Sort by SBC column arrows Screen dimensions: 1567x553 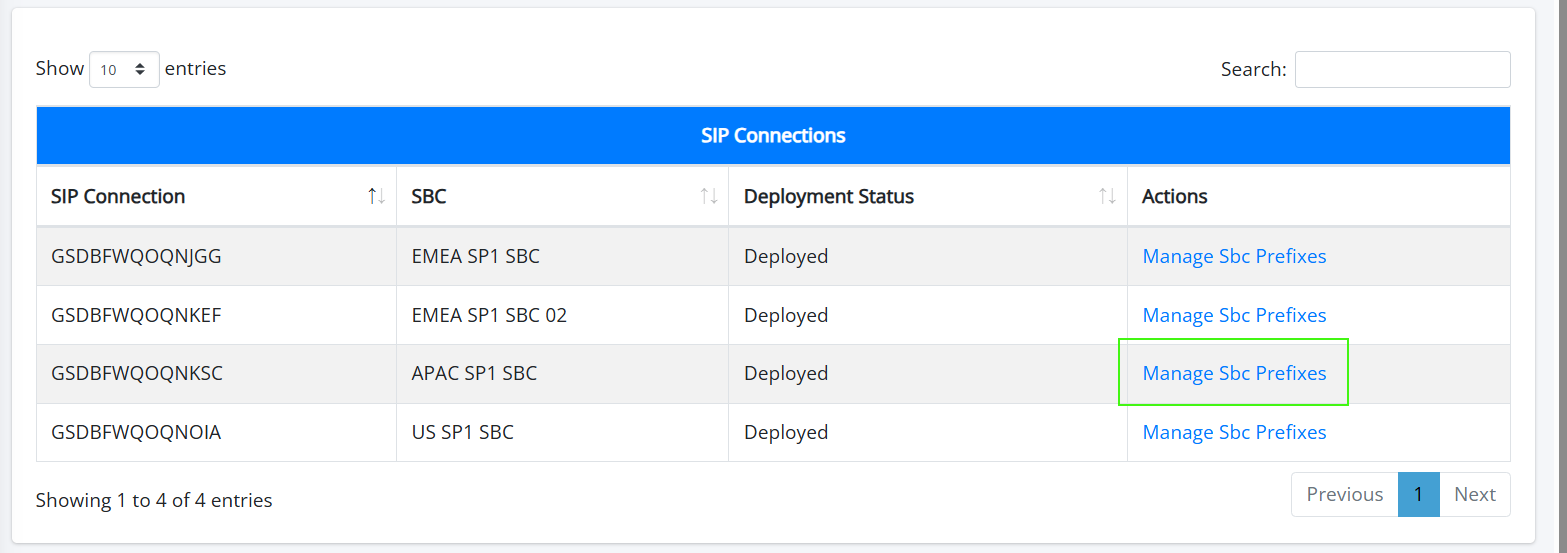(709, 196)
